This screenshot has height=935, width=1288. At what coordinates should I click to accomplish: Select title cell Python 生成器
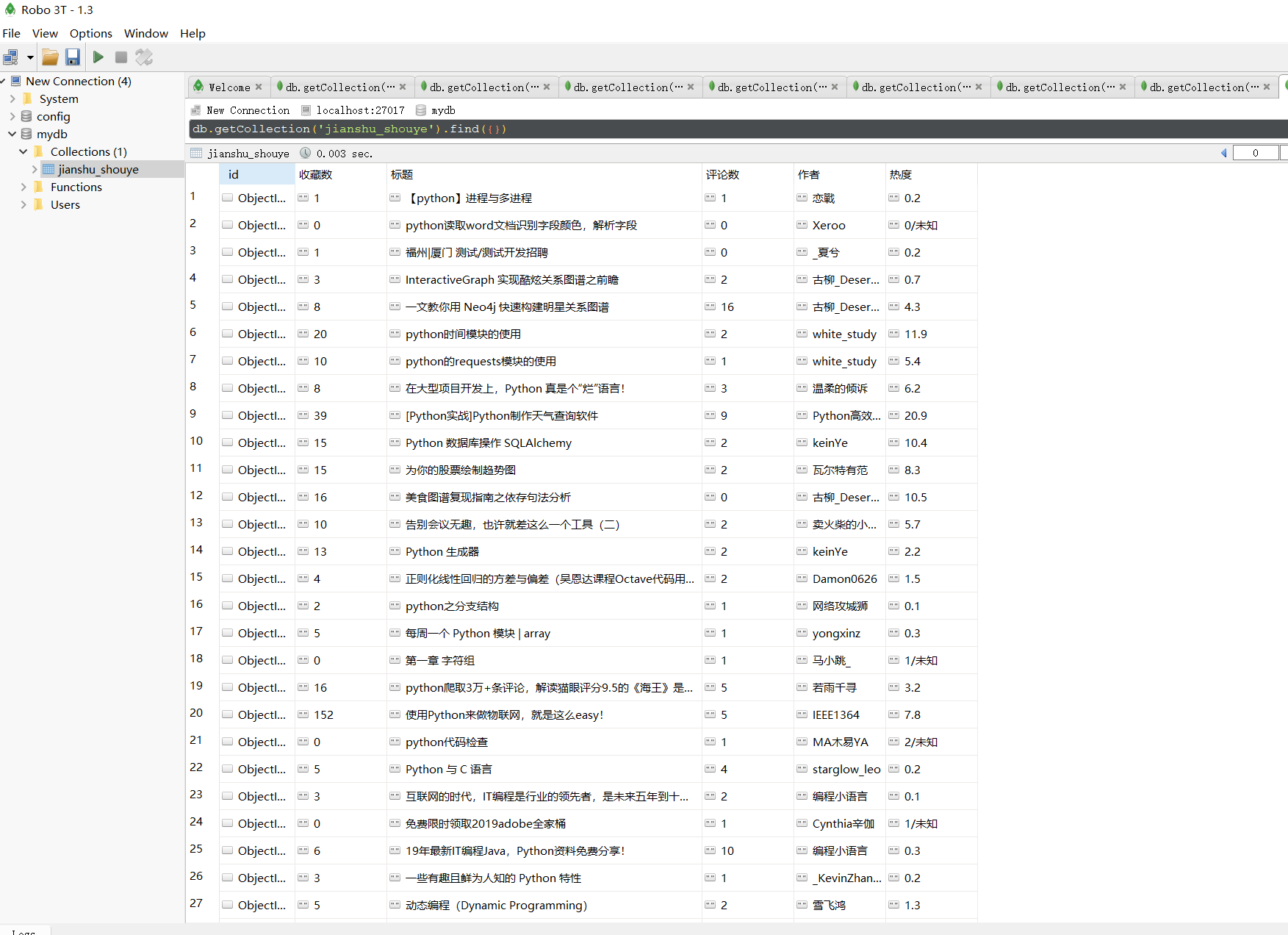coord(544,552)
